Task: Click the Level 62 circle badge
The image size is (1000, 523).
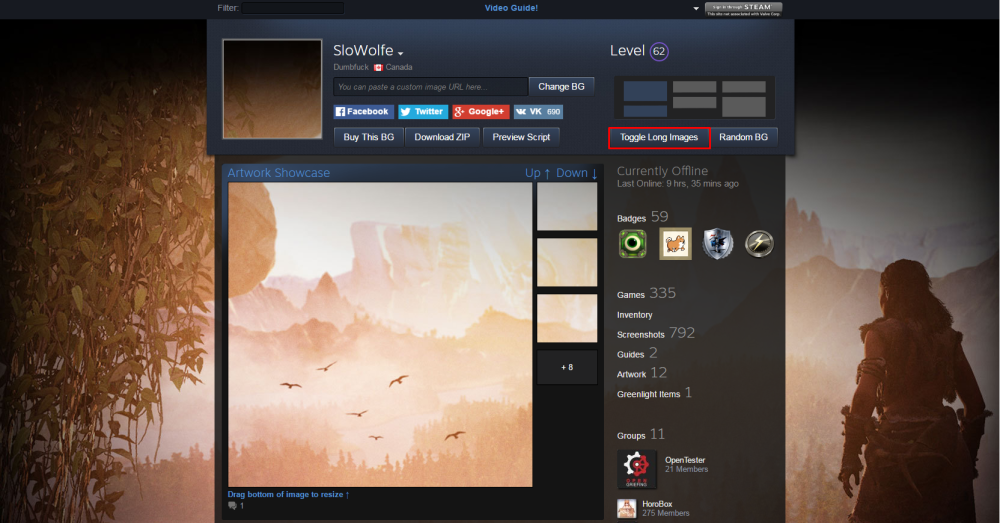Action: (x=659, y=51)
